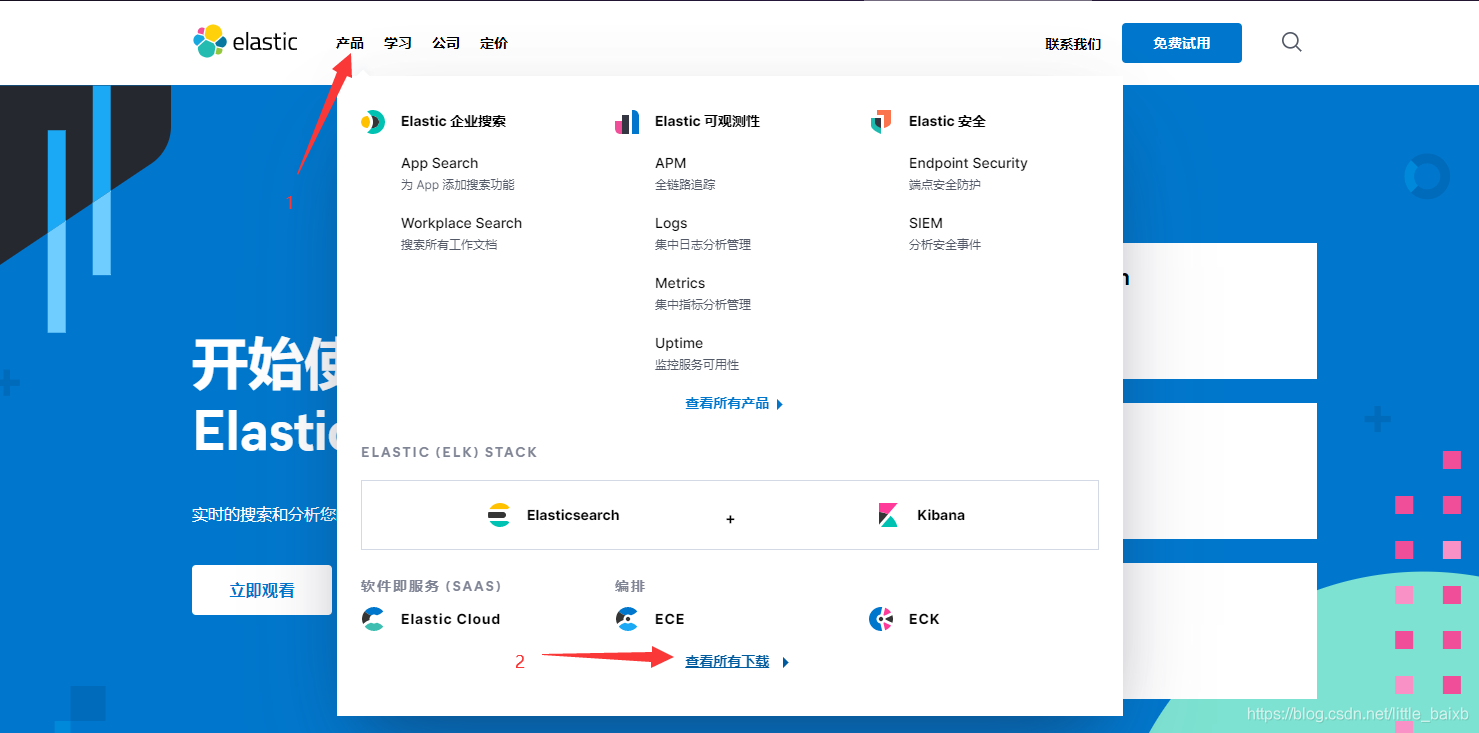The height and width of the screenshot is (733, 1479).
Task: Open Kibana link
Action: tap(941, 515)
